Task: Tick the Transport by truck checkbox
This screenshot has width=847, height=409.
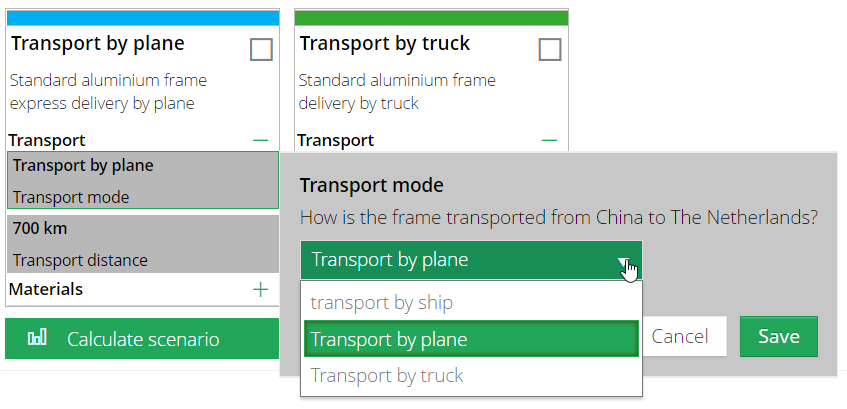Action: tap(549, 49)
